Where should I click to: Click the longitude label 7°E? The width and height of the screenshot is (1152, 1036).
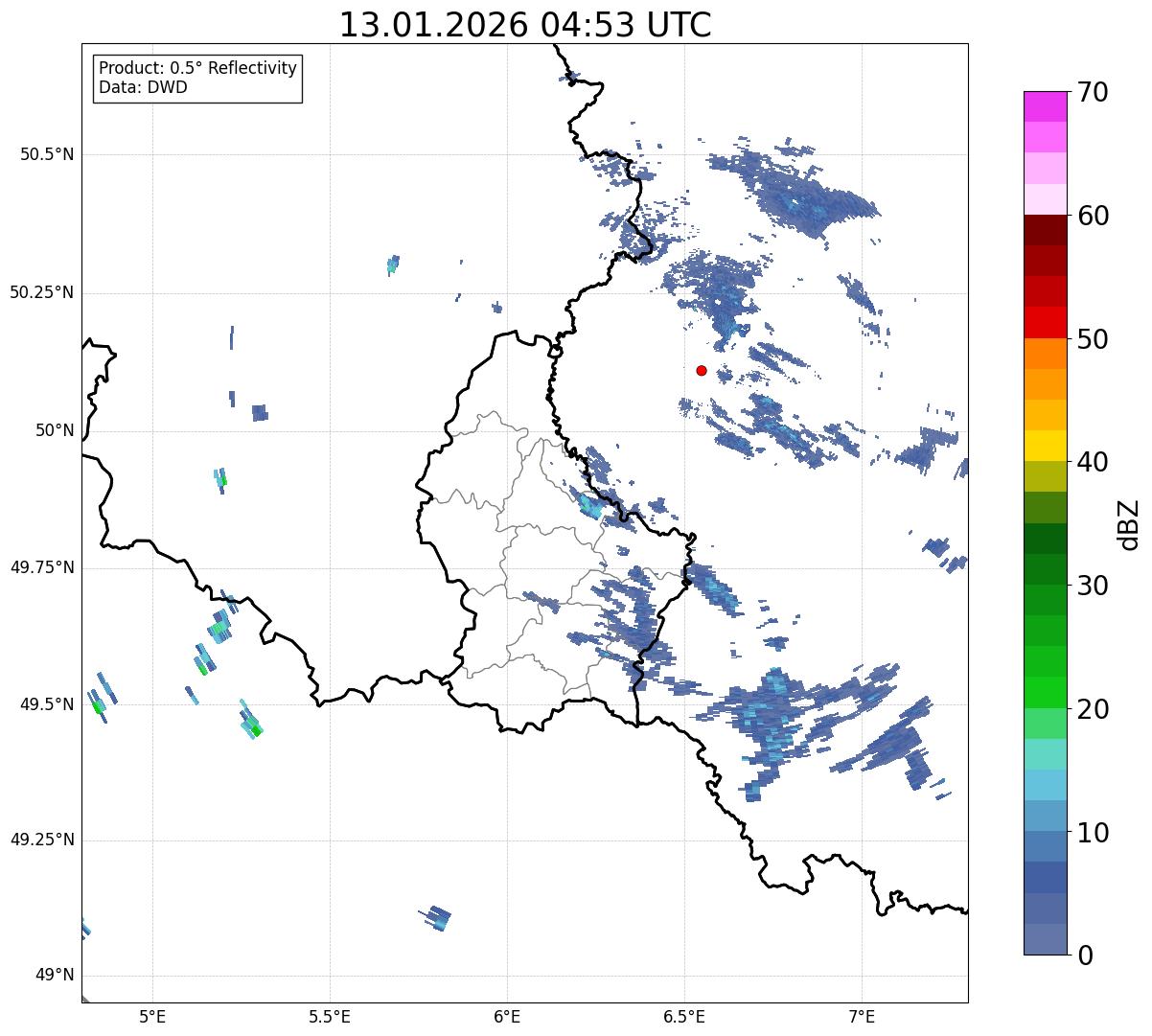pos(862,1017)
